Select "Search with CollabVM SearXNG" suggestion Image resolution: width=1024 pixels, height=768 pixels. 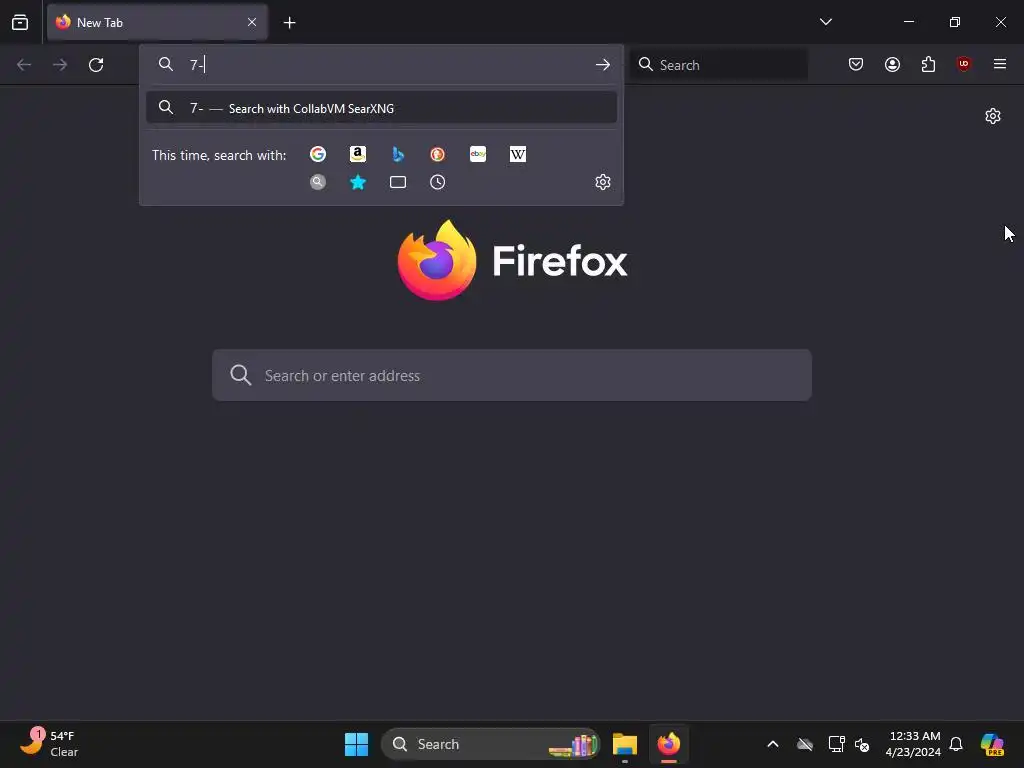click(381, 108)
